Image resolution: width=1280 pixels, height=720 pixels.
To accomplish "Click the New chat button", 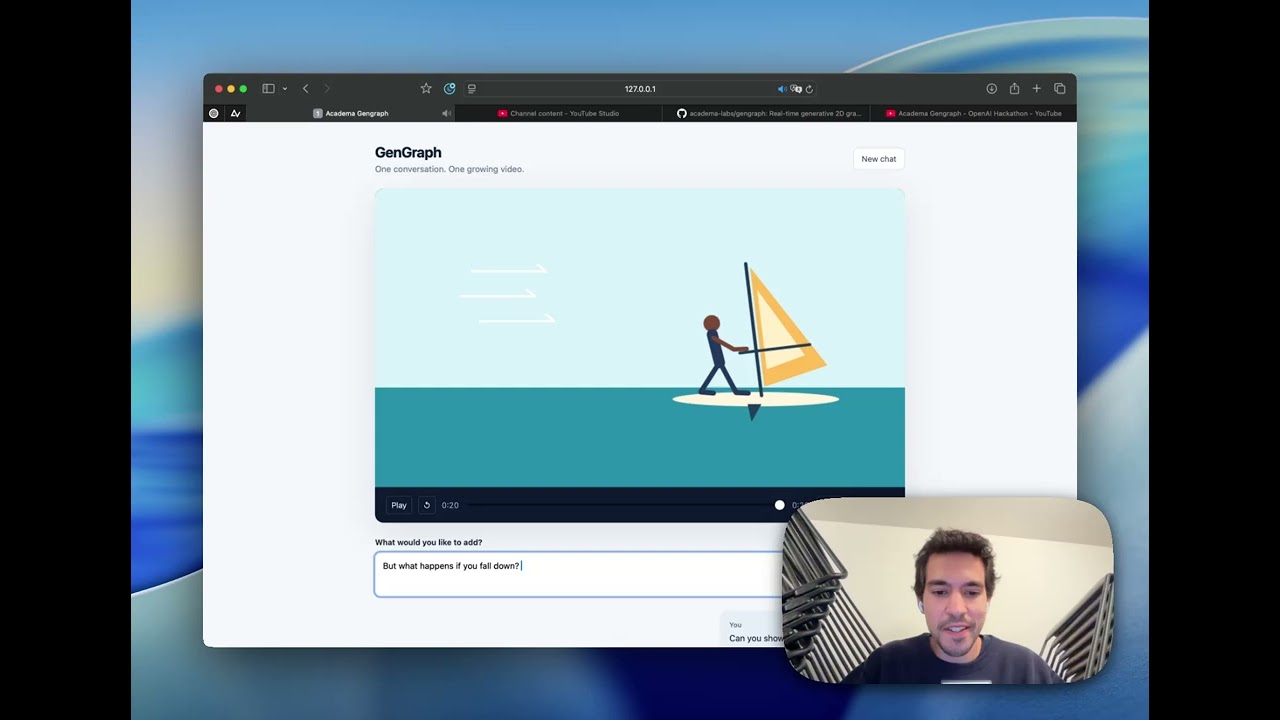I will [x=879, y=159].
